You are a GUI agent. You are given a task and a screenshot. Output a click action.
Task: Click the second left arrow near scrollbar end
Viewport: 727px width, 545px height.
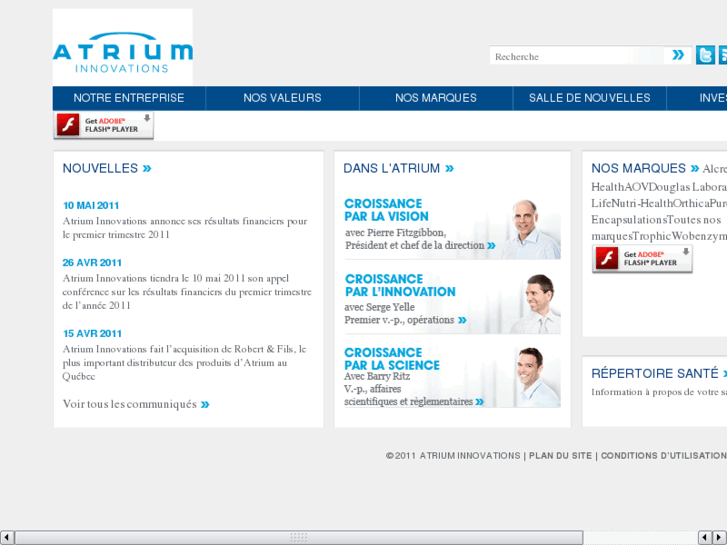click(705, 538)
